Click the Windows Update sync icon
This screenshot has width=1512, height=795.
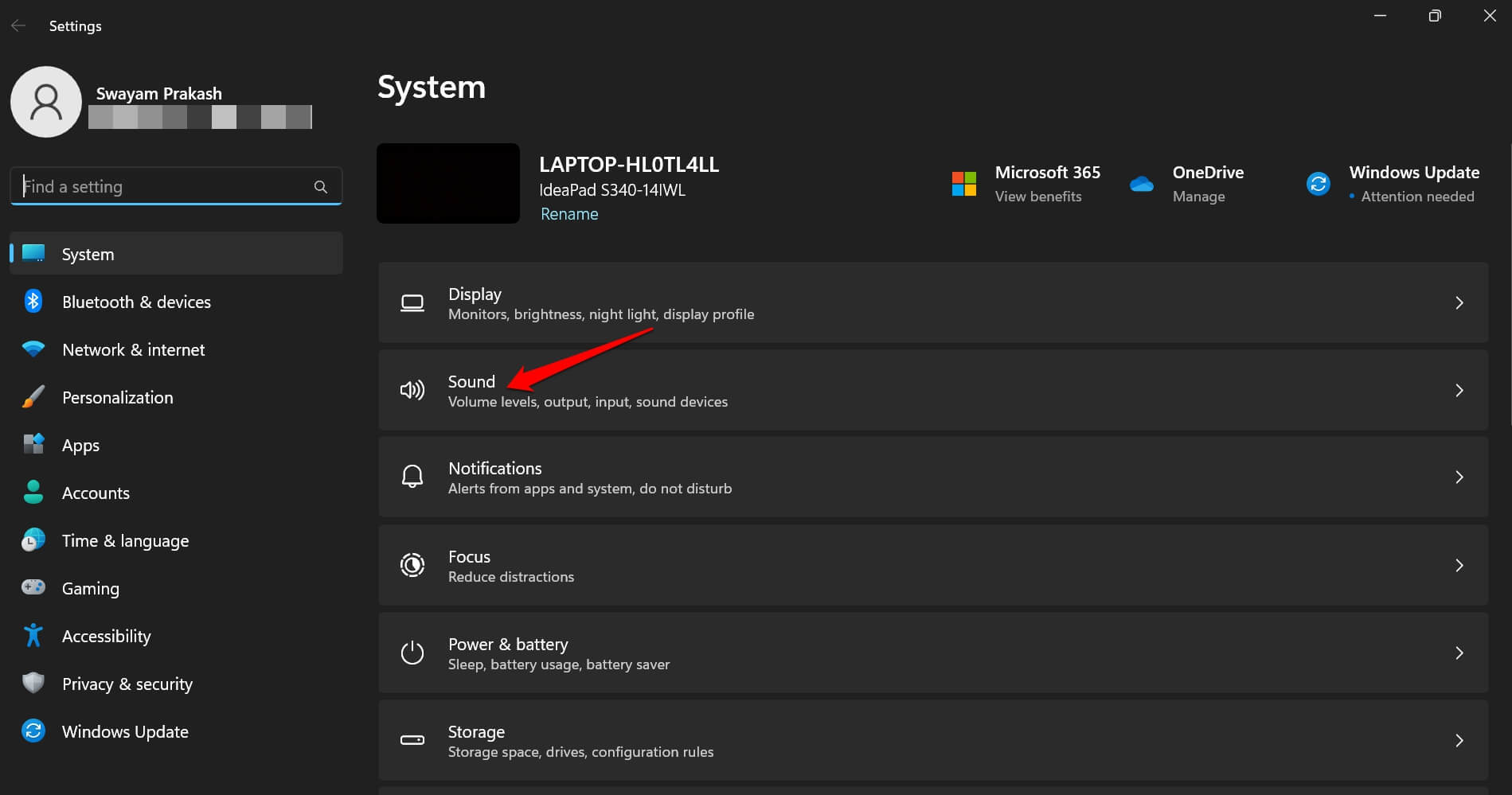click(x=33, y=731)
